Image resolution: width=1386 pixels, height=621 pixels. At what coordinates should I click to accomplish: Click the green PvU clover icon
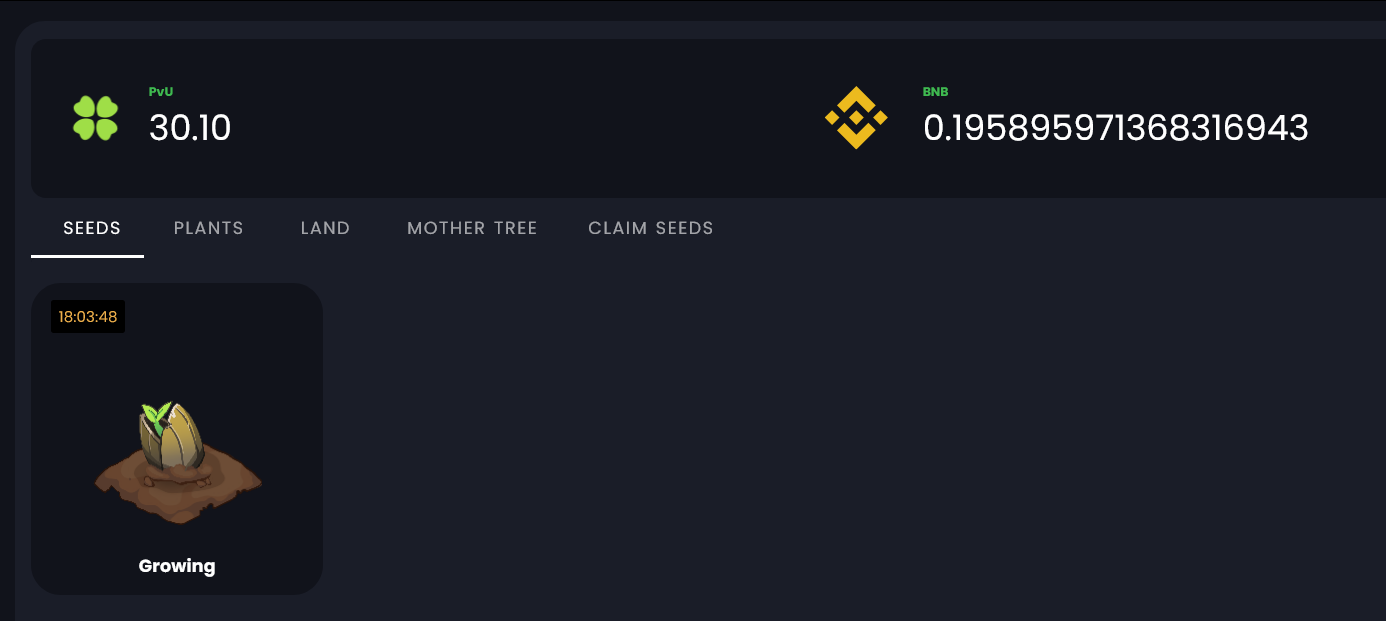click(x=96, y=118)
